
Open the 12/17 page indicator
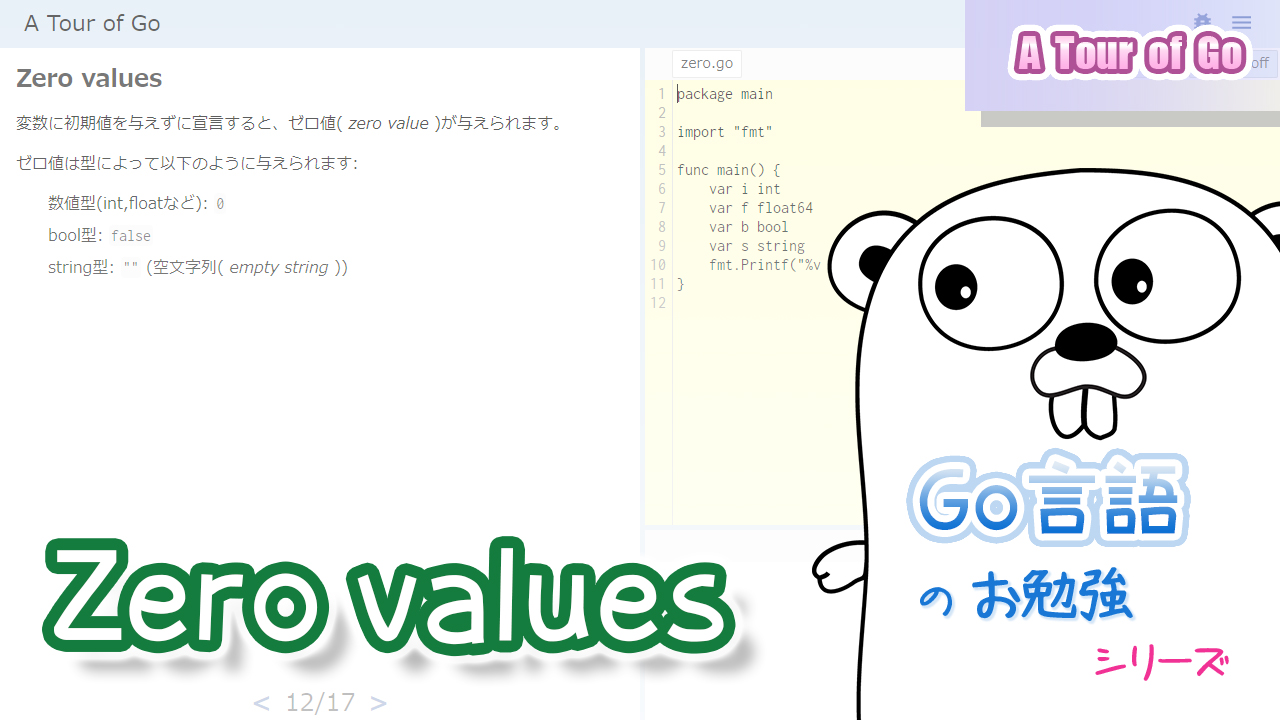point(320,703)
